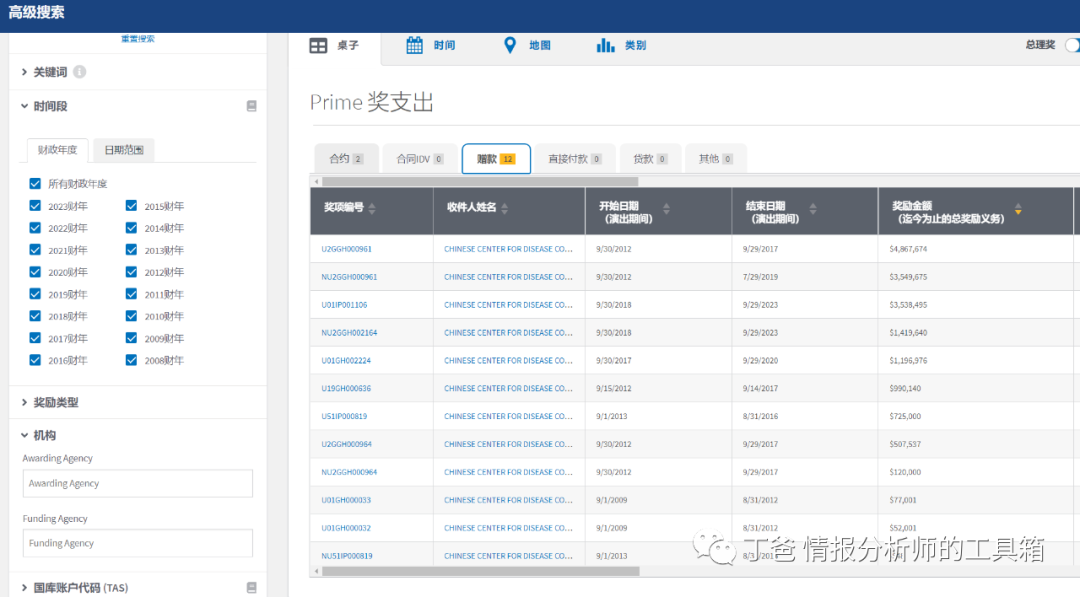Open recipient link in U2GGH000964 row
Viewport: 1080px width, 597px height.
pyautogui.click(x=508, y=444)
